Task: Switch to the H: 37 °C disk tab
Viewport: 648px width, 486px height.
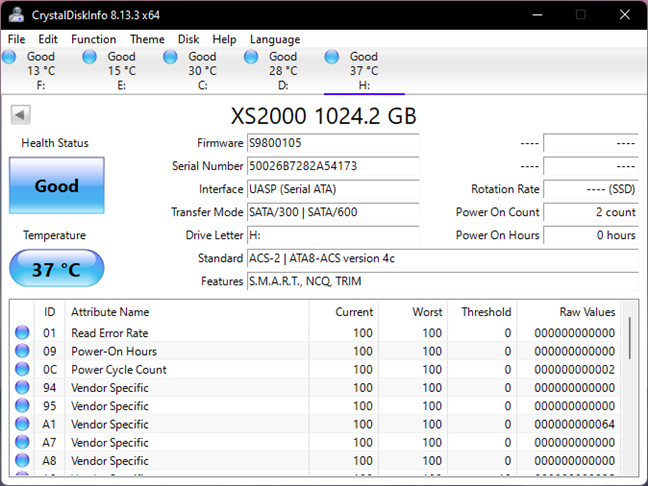Action: (364, 71)
